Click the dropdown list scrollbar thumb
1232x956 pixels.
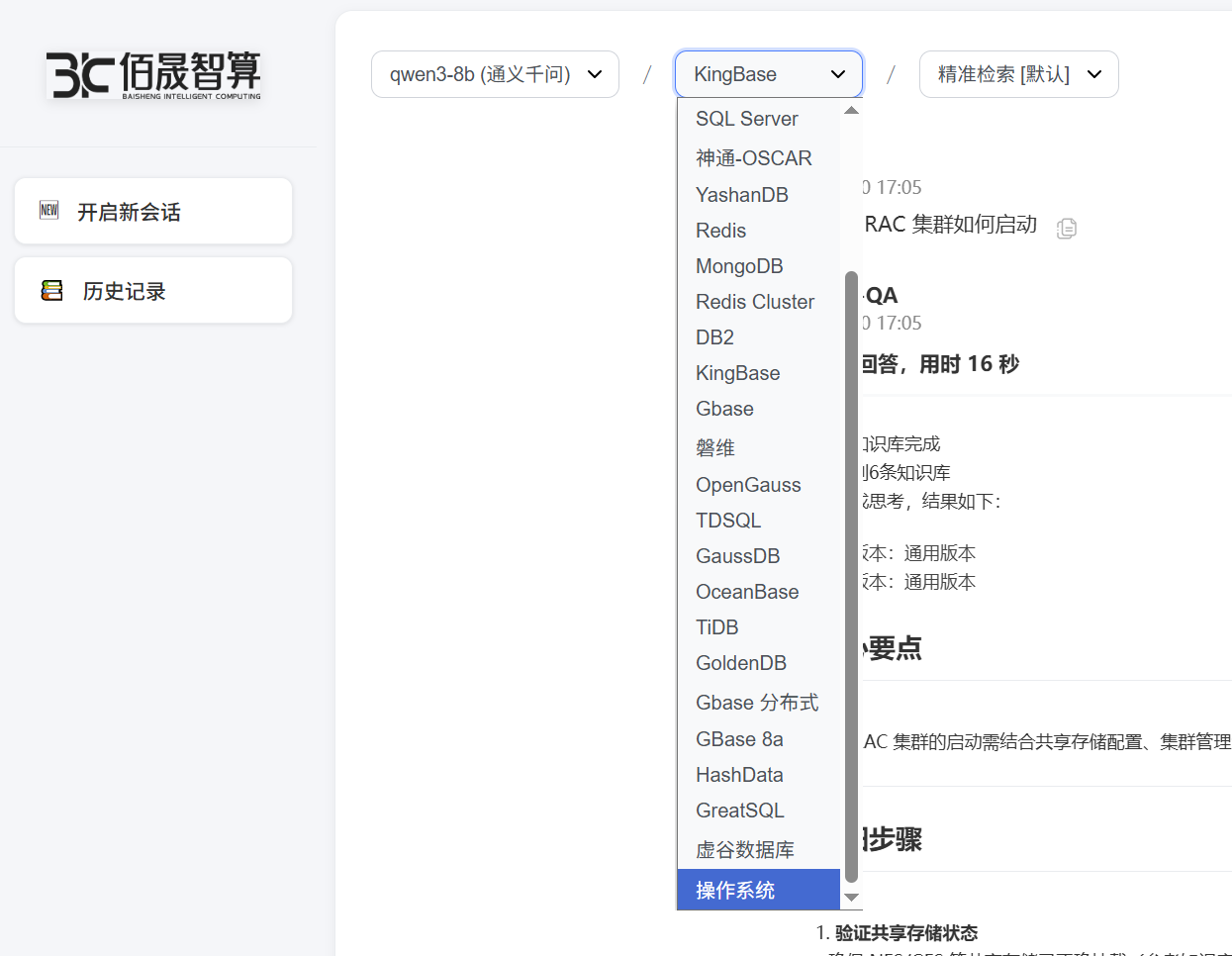click(851, 576)
